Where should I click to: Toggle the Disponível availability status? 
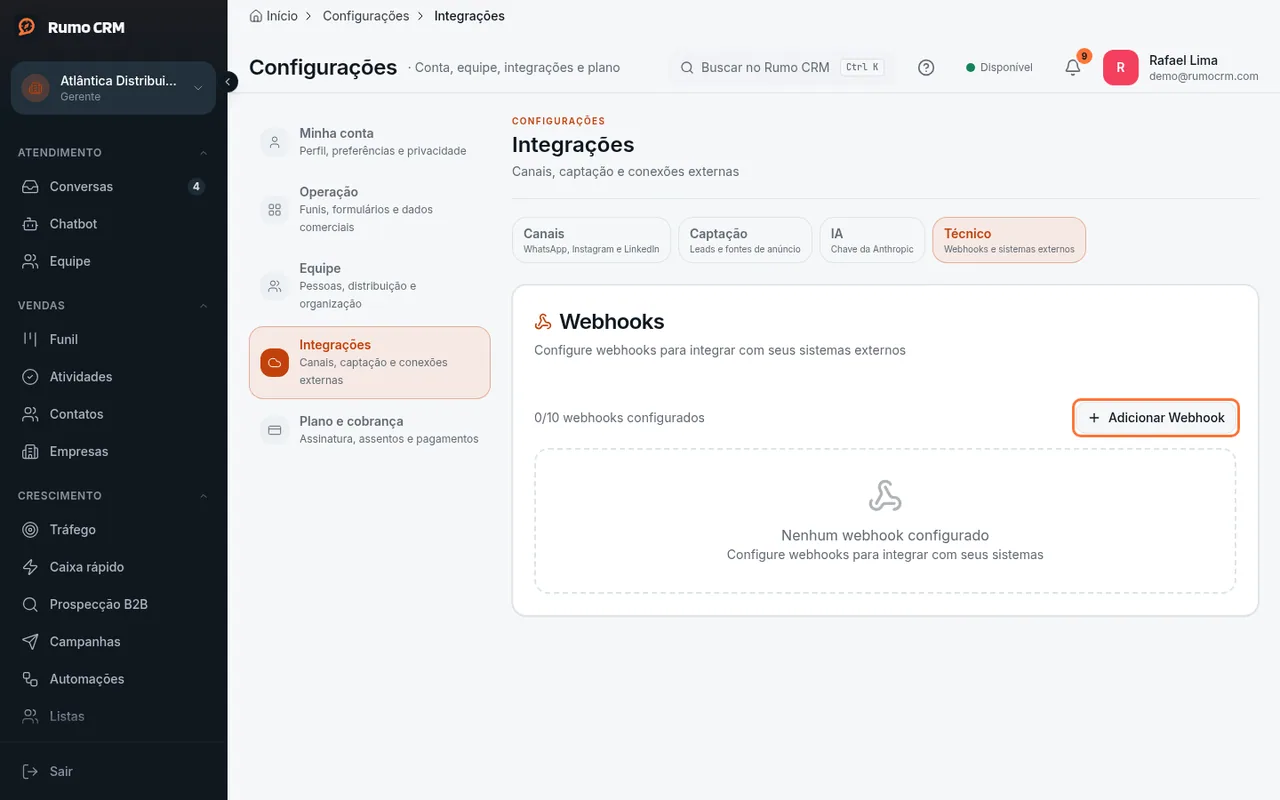pyautogui.click(x=999, y=68)
